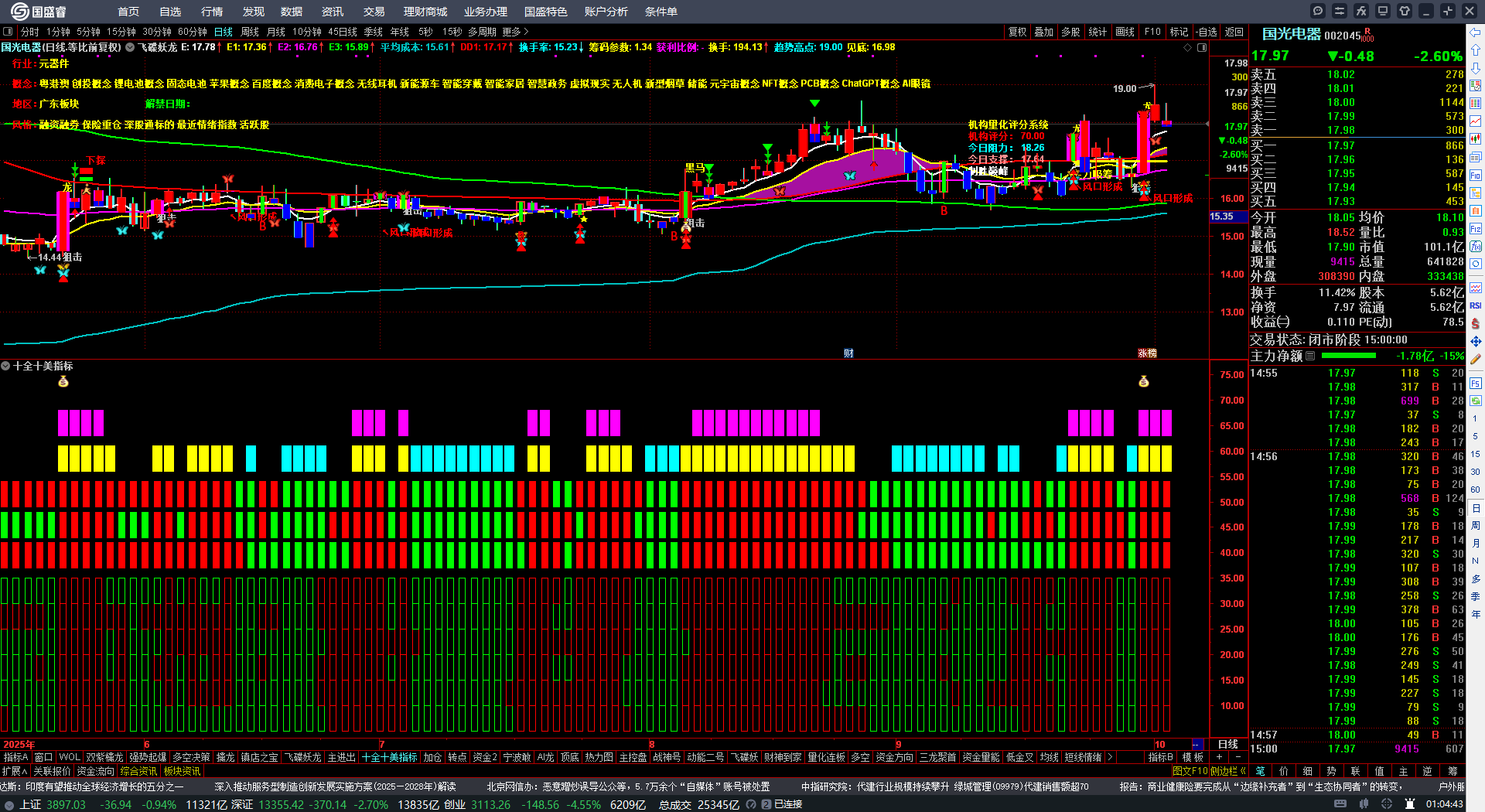Open the settings sliders icon in title bar
The width and height of the screenshot is (1485, 812).
coord(1340,11)
